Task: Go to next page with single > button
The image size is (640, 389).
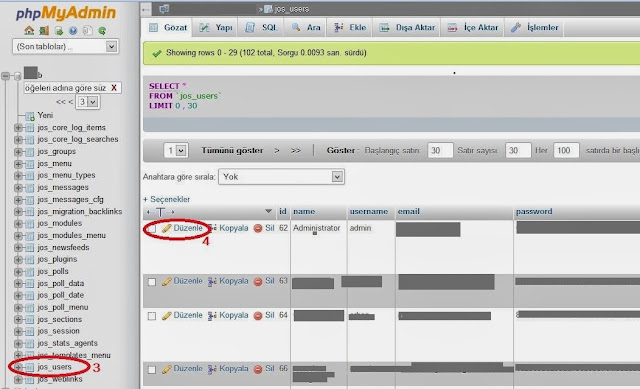Action: tap(277, 151)
